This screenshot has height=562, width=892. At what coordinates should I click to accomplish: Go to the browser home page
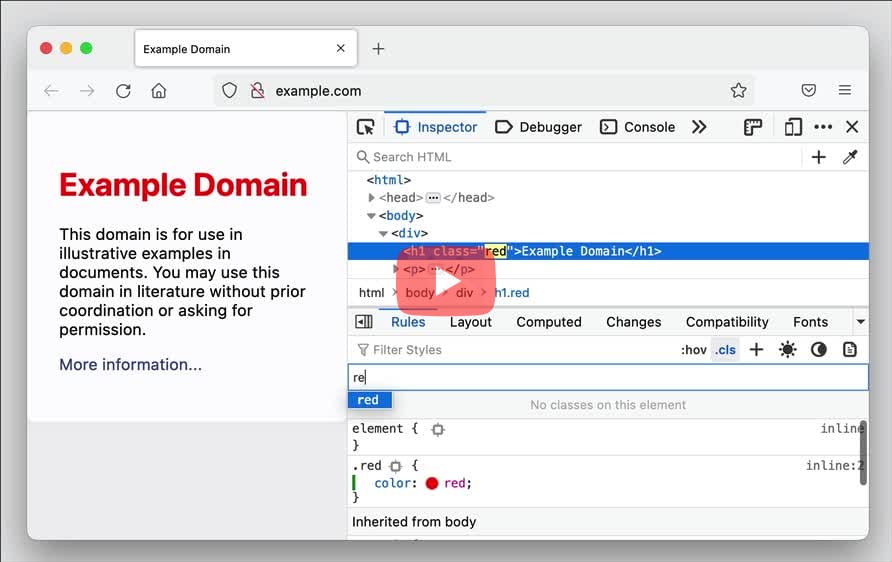[159, 90]
